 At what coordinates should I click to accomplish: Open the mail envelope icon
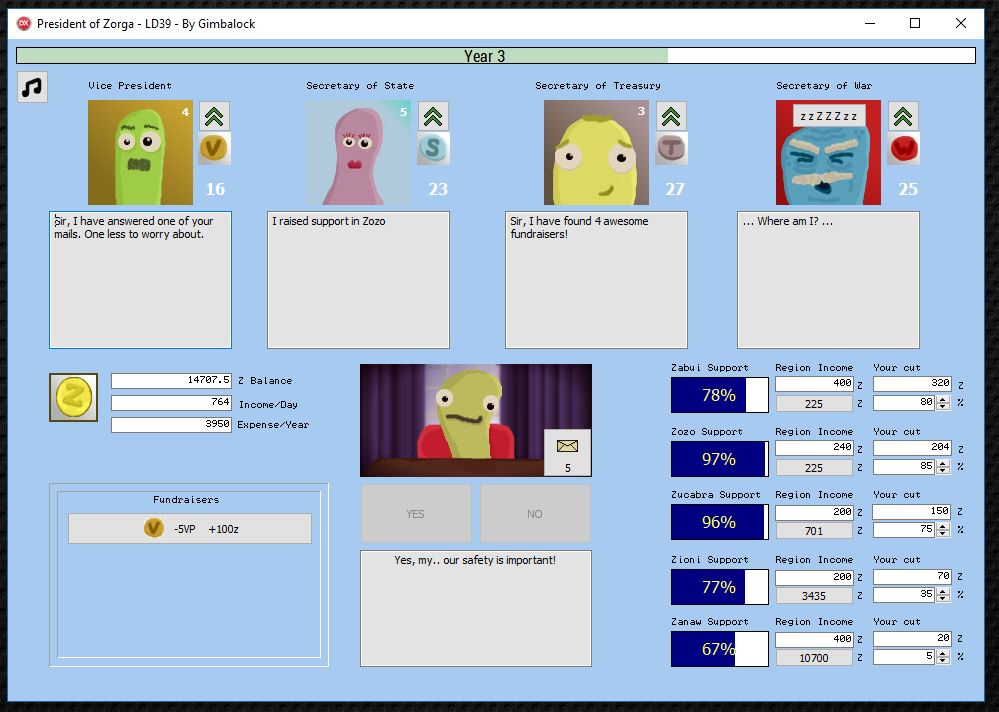click(x=567, y=452)
